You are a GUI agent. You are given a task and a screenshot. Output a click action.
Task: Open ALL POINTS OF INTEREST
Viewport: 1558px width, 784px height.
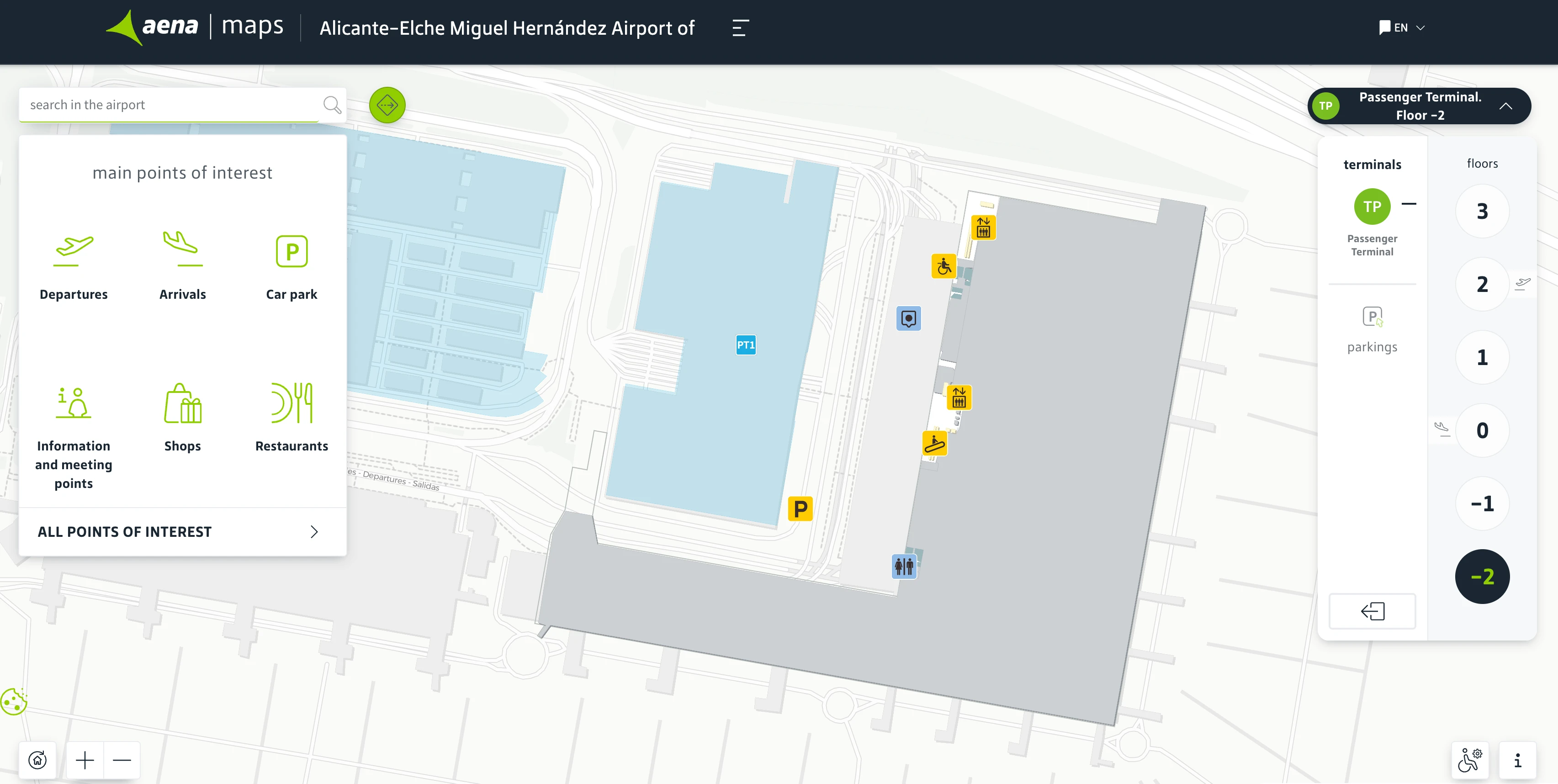(x=125, y=532)
